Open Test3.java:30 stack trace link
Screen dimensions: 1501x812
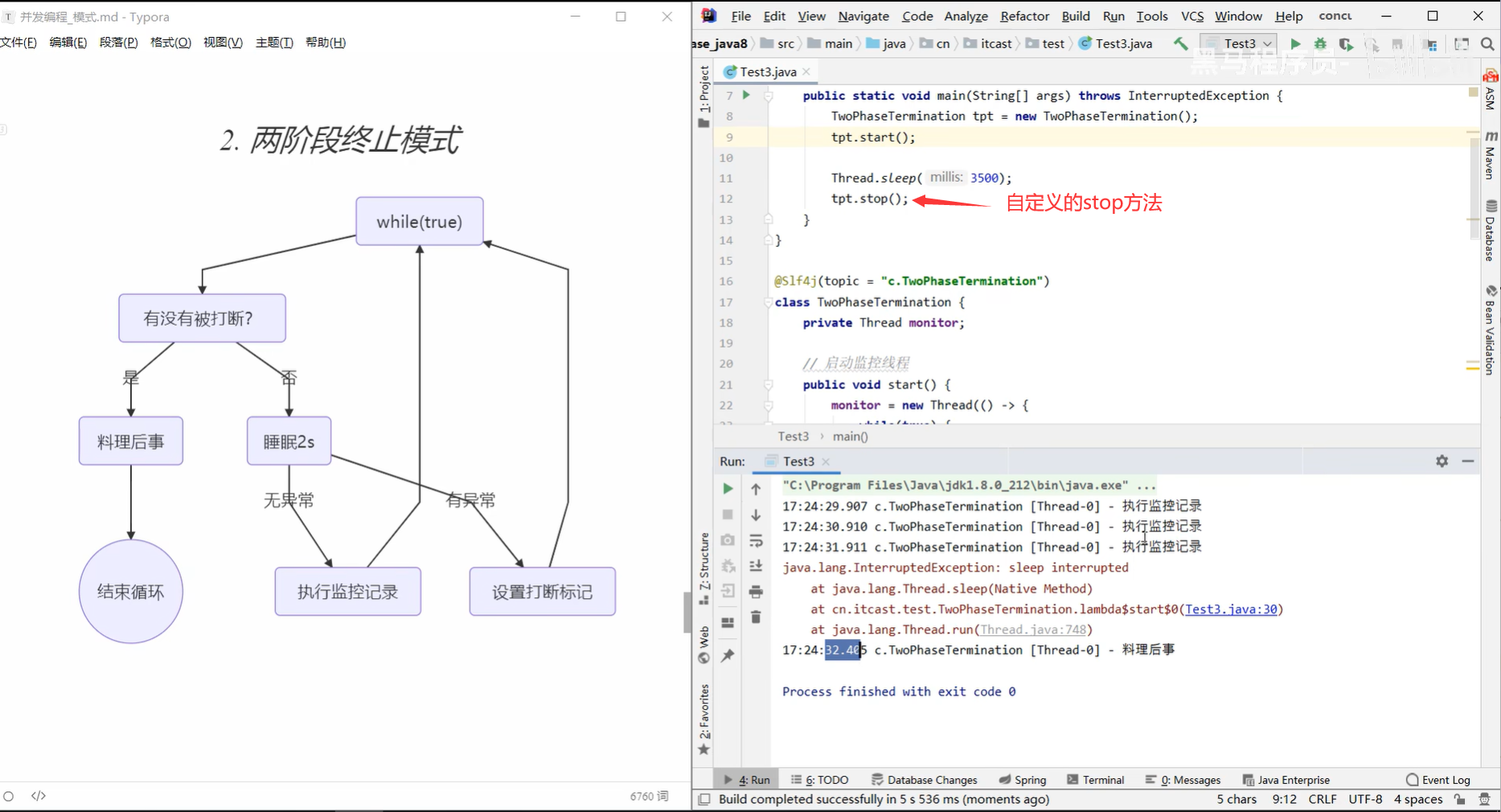click(x=1231, y=609)
